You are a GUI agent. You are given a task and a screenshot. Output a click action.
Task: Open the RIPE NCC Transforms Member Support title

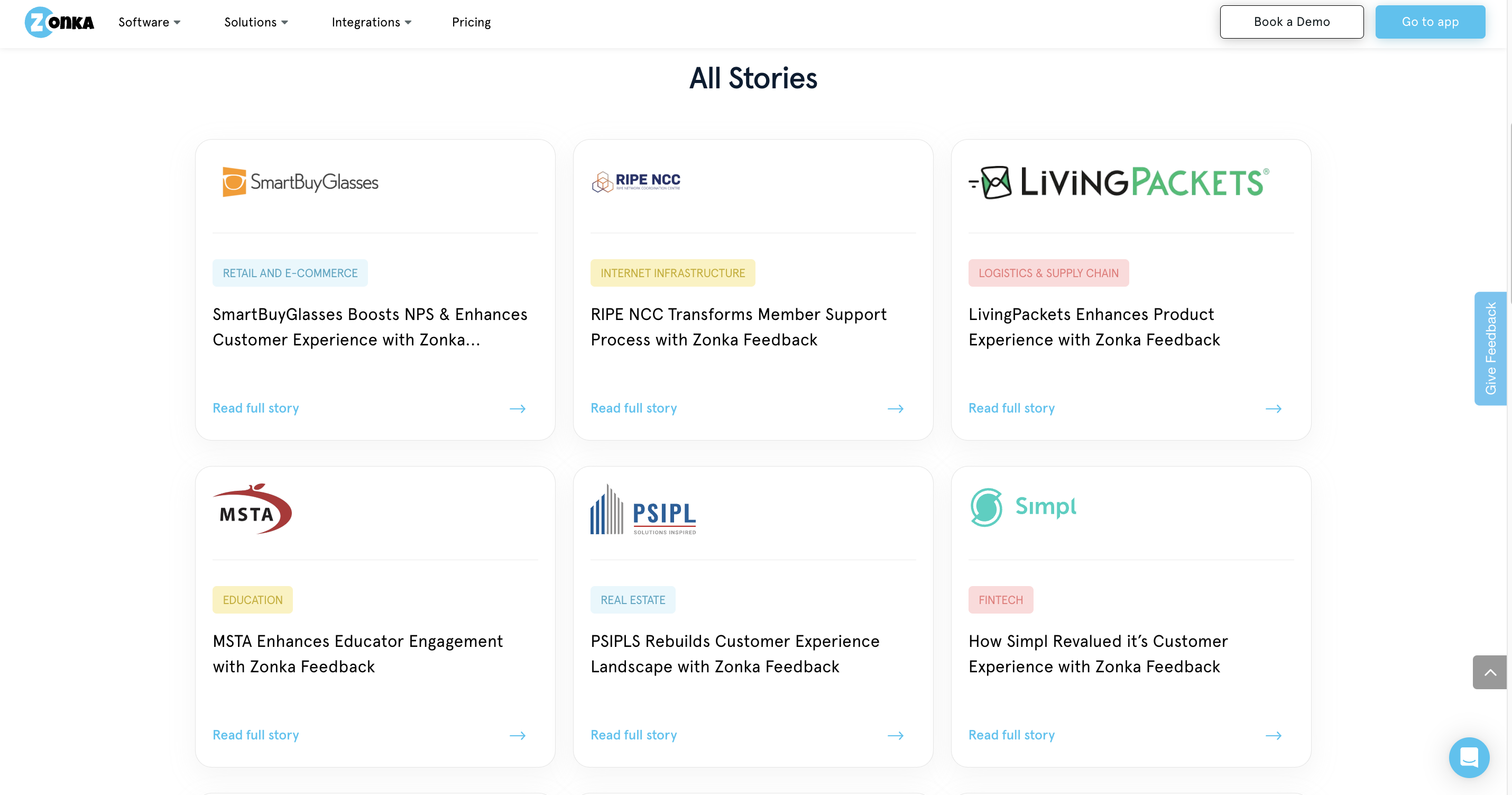[739, 327]
